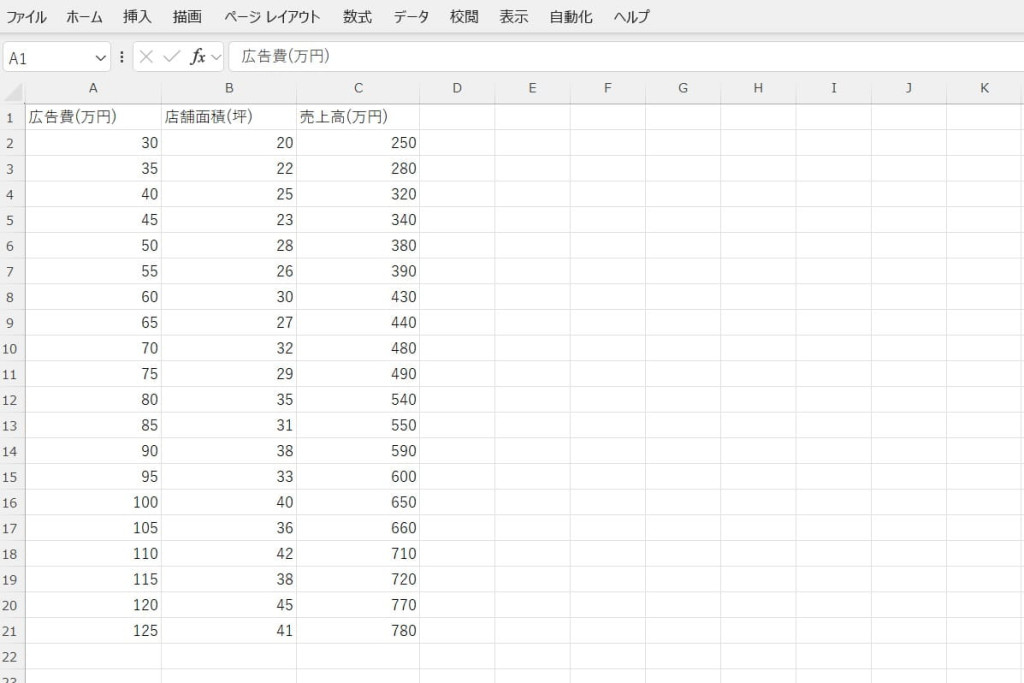Screen dimensions: 1024x683
Task: Open the ファイル menu
Action: pyautogui.click(x=26, y=17)
